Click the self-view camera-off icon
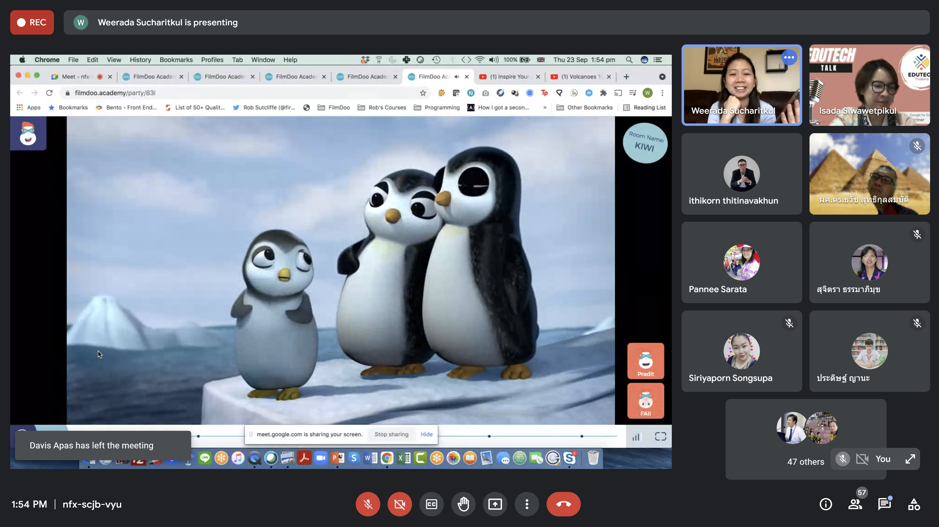 [x=862, y=459]
